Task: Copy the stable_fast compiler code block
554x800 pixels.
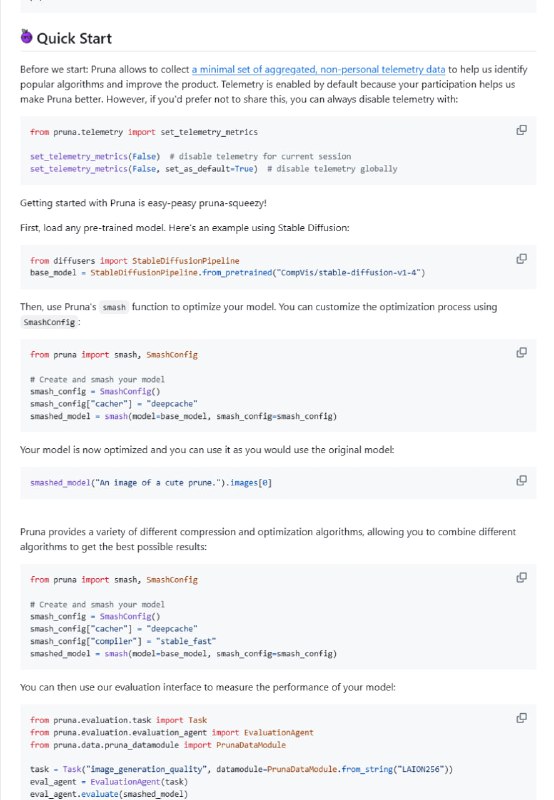Action: click(521, 578)
